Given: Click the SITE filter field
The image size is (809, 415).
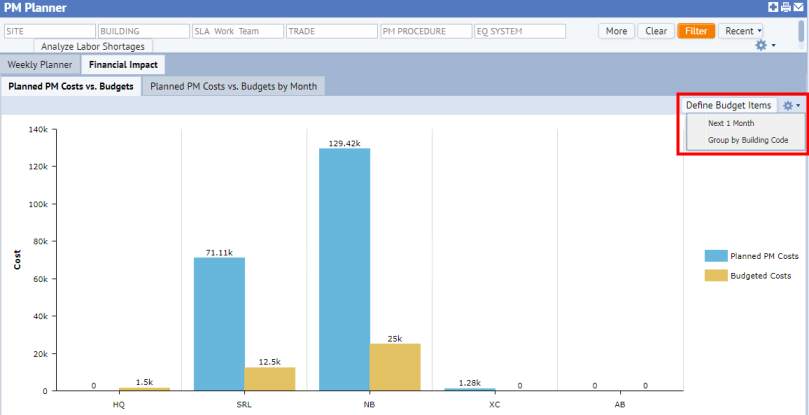Looking at the screenshot, I should click(50, 31).
